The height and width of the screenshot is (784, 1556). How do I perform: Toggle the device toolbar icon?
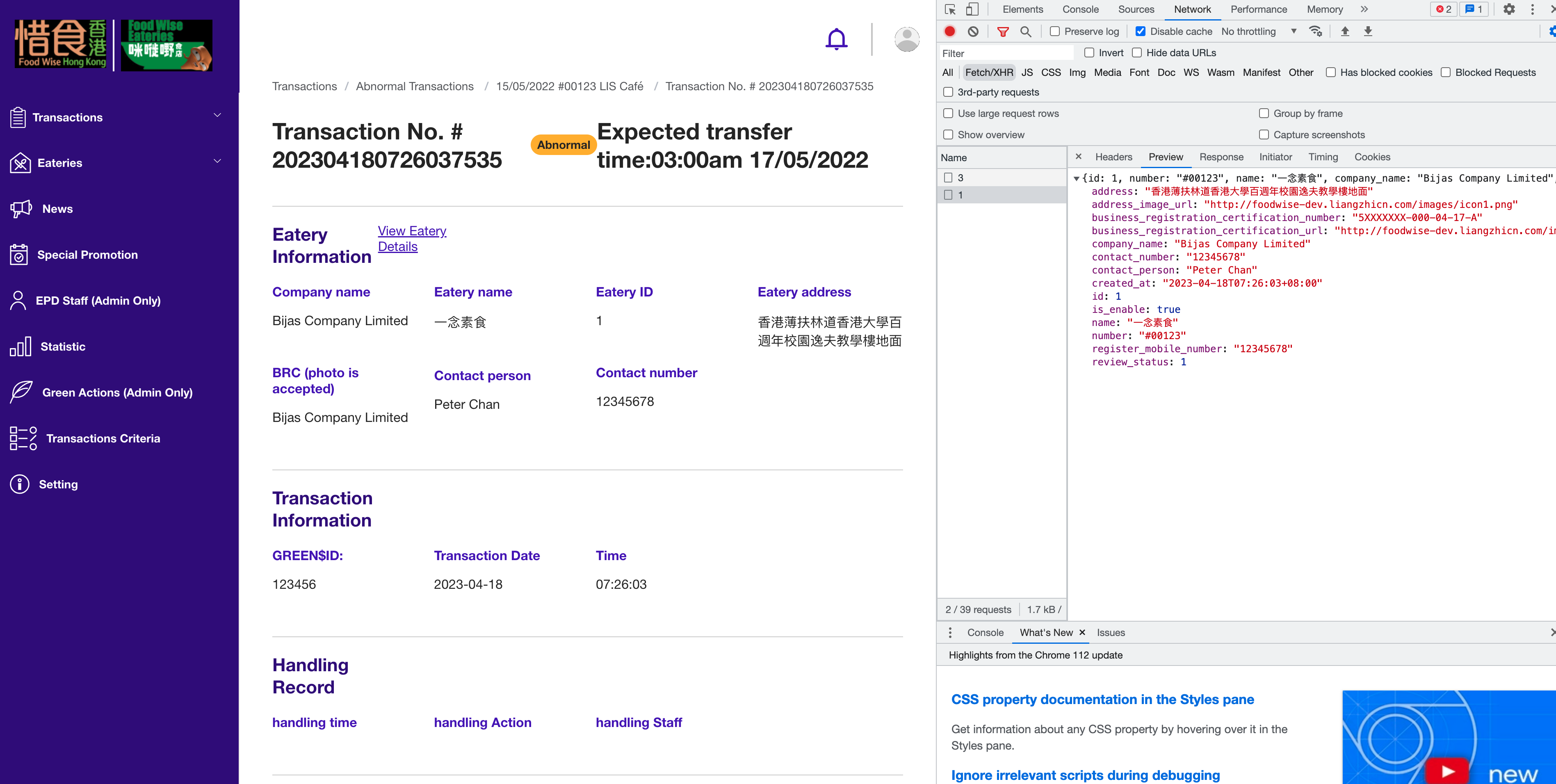coord(972,9)
